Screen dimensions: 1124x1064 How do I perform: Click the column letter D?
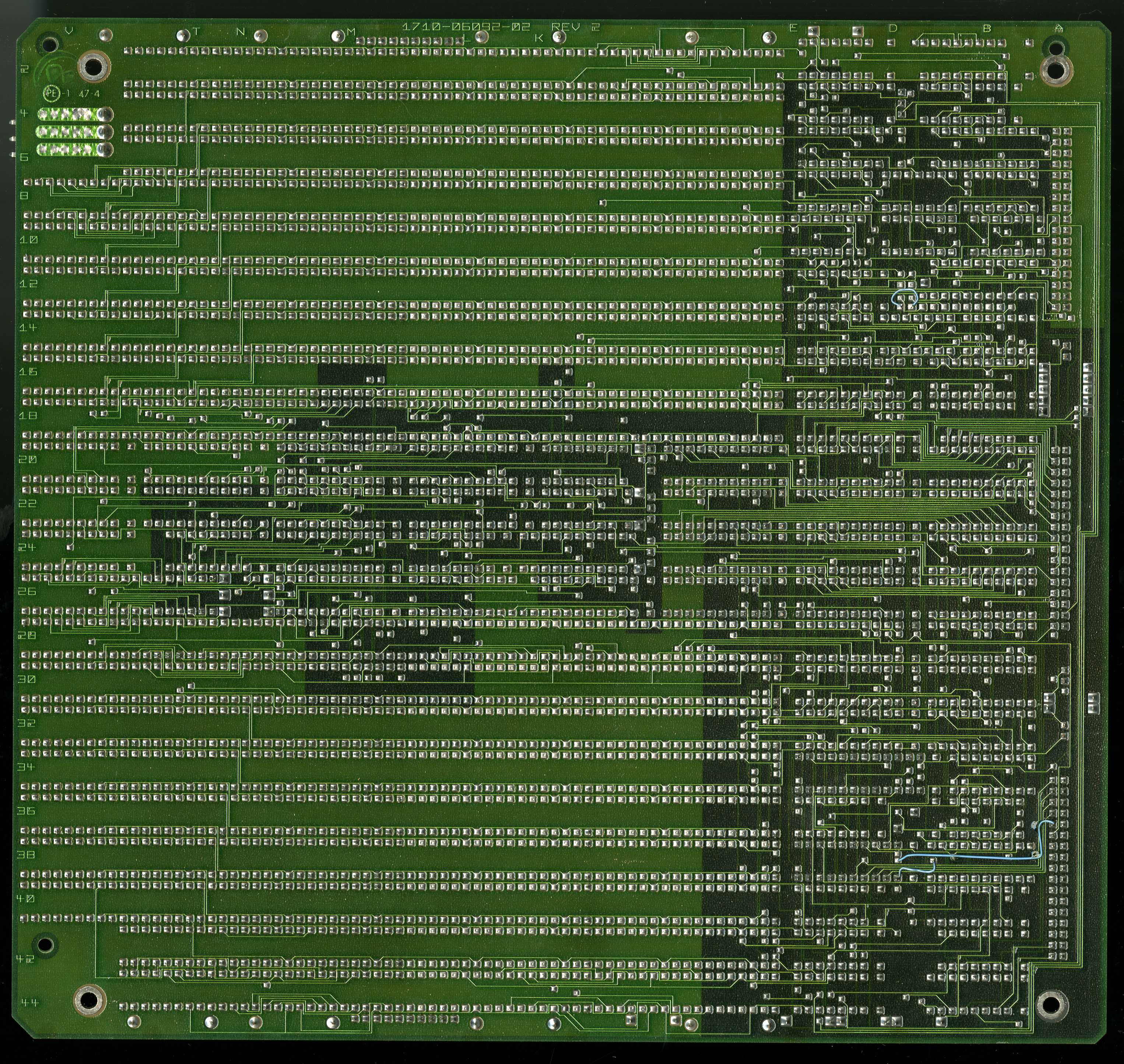(x=893, y=28)
